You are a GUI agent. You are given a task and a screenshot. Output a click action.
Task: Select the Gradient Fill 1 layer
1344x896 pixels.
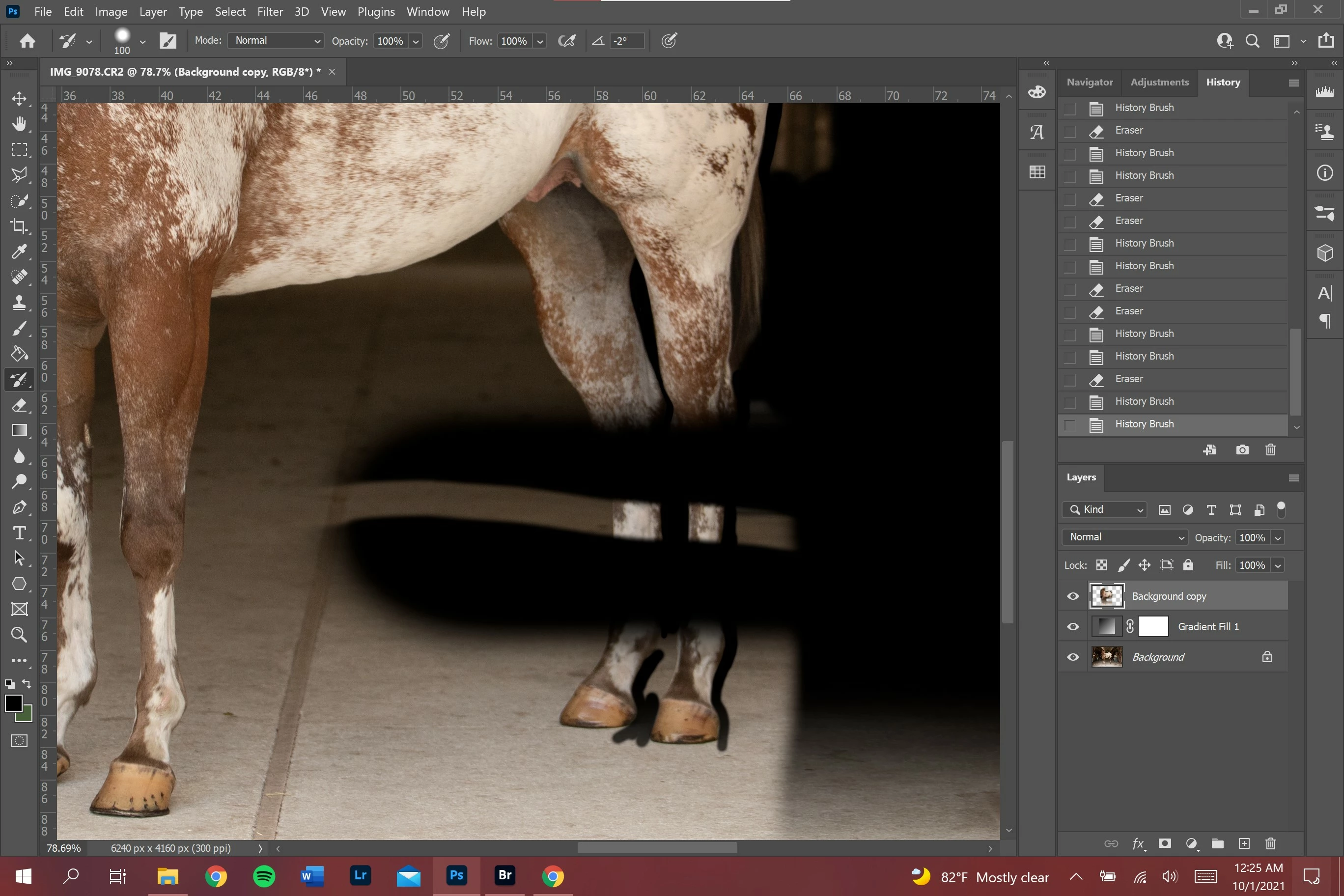pos(1208,626)
